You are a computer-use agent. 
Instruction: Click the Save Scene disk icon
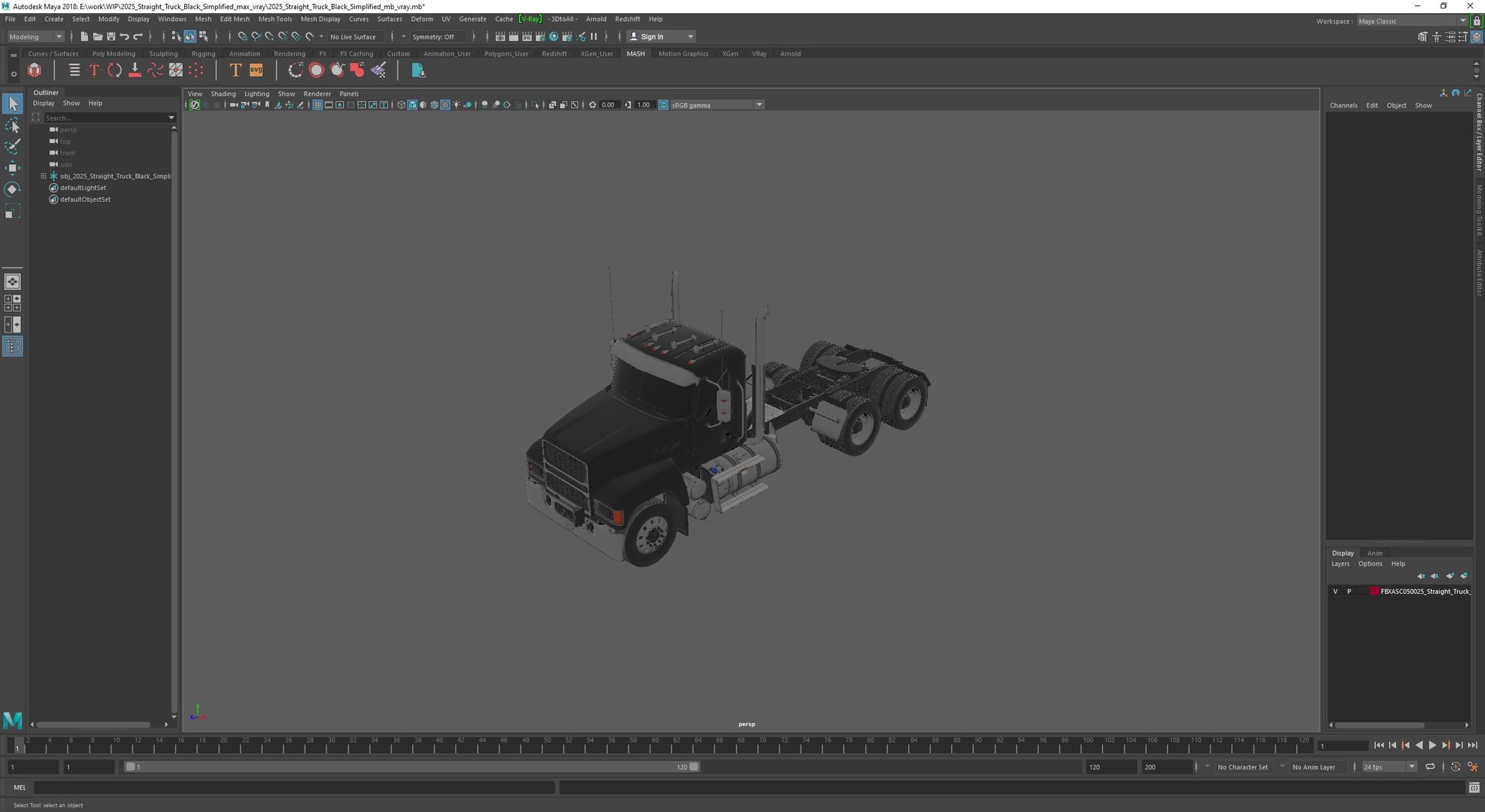coord(111,36)
